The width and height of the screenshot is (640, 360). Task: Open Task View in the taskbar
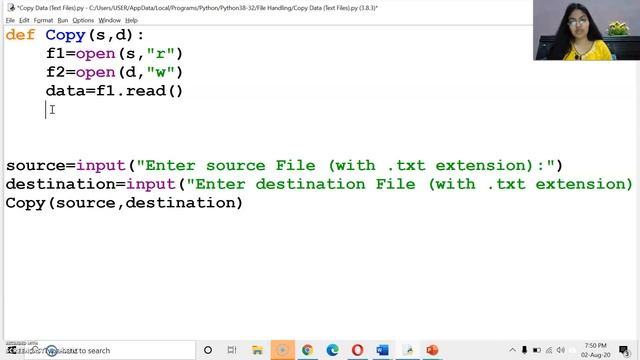click(x=232, y=350)
